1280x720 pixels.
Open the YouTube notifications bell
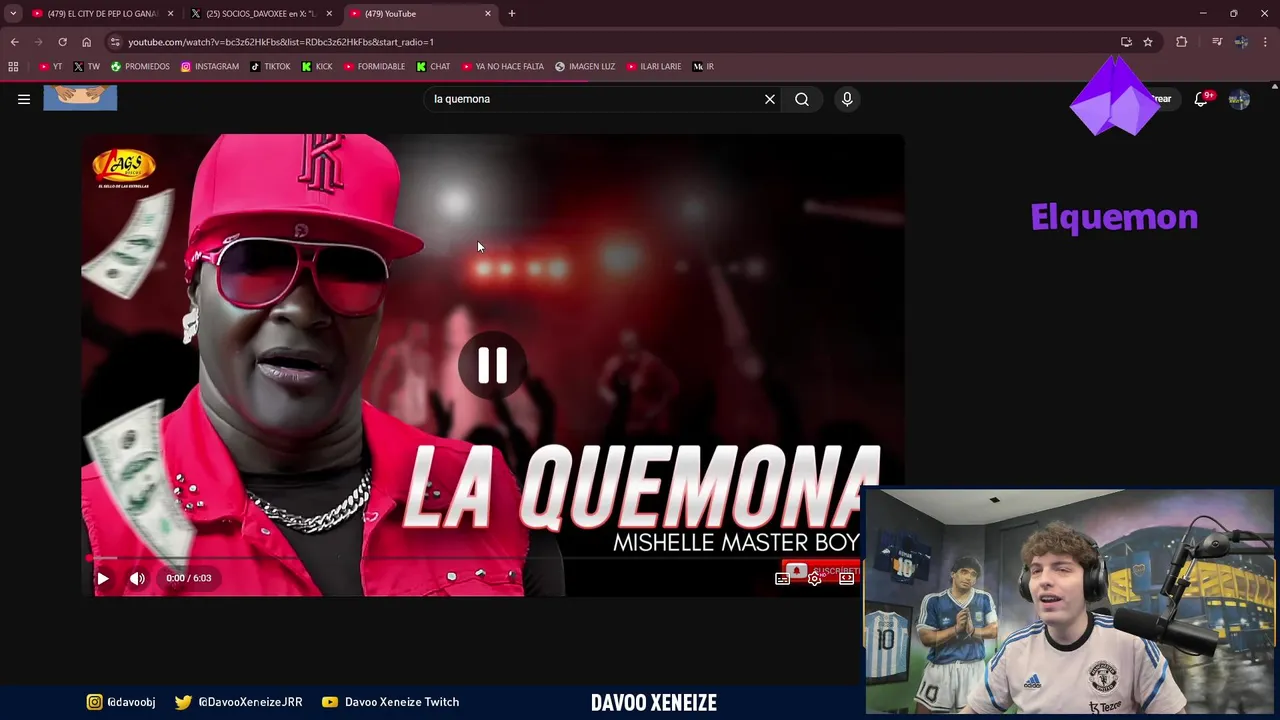[1201, 99]
